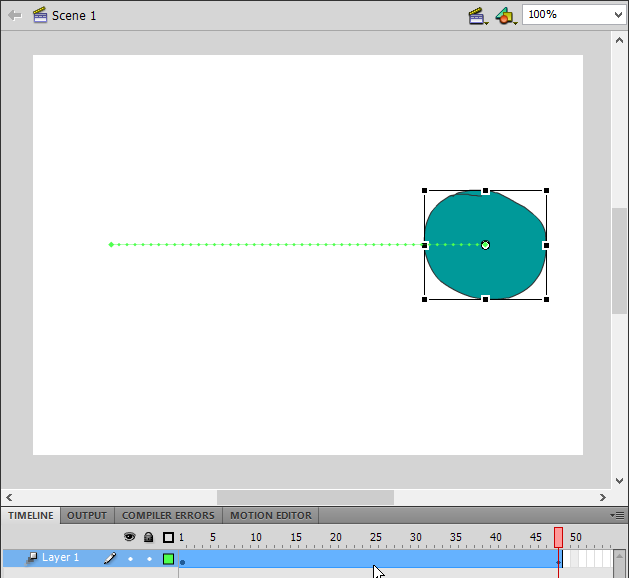Image resolution: width=629 pixels, height=578 pixels.
Task: Click the Scene 1 label
Action: 74,16
